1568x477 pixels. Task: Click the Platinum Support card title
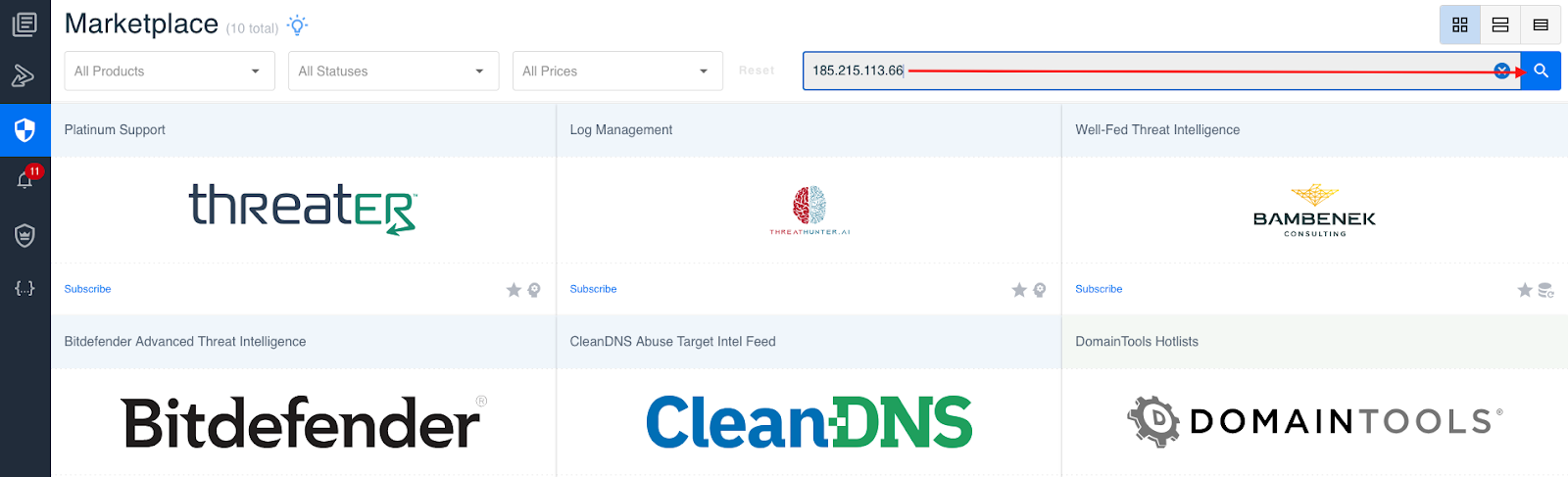point(115,130)
